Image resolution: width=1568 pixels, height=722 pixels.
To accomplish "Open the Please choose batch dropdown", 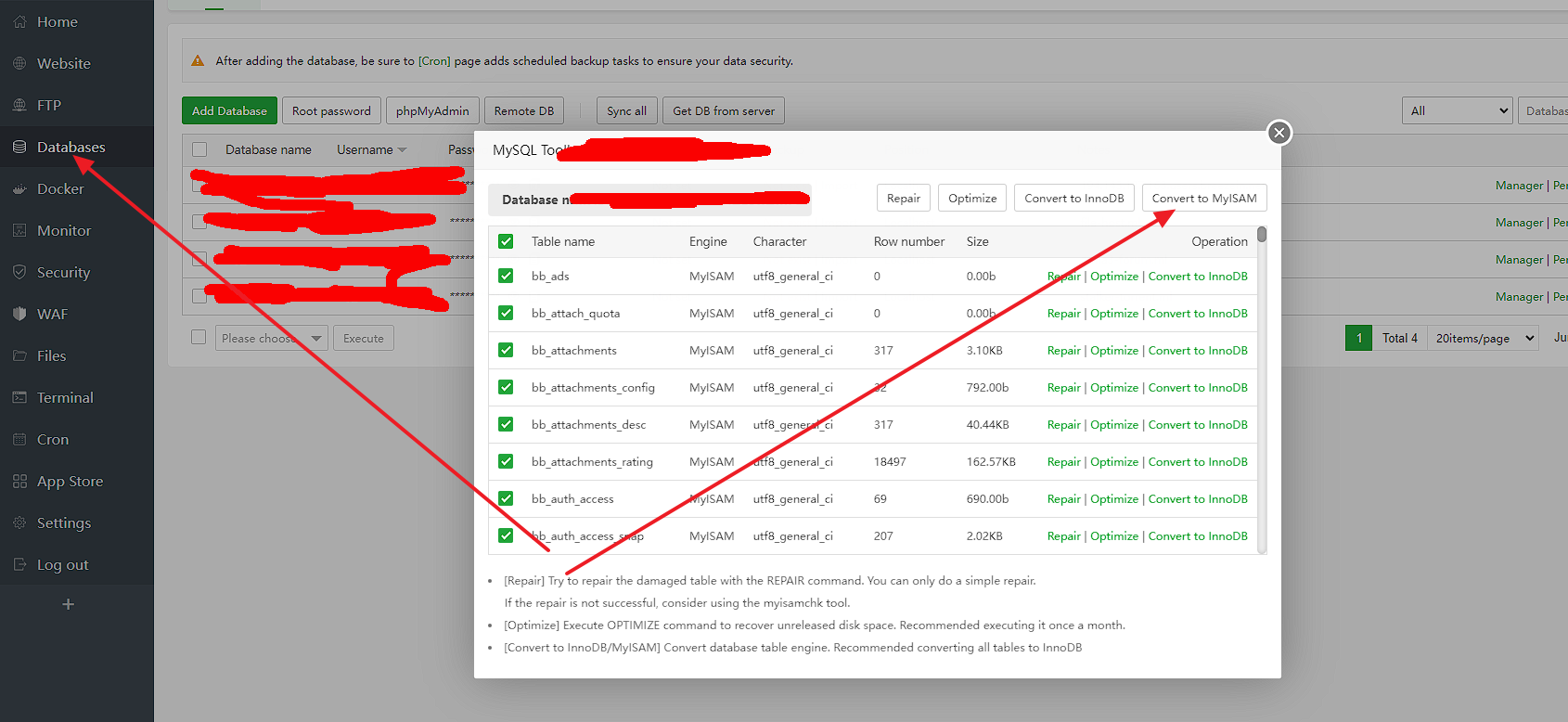I will 271,338.
